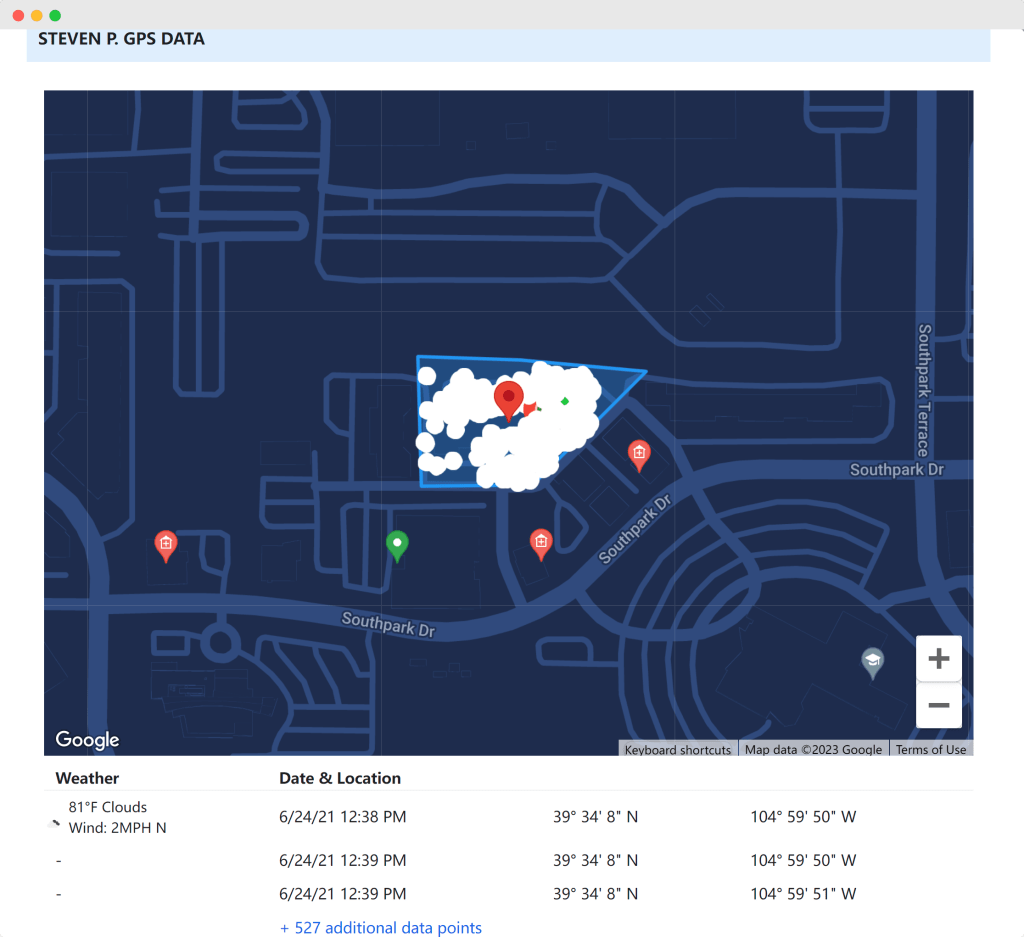Zoom in with the plus control
The height and width of the screenshot is (937, 1024).
938,658
